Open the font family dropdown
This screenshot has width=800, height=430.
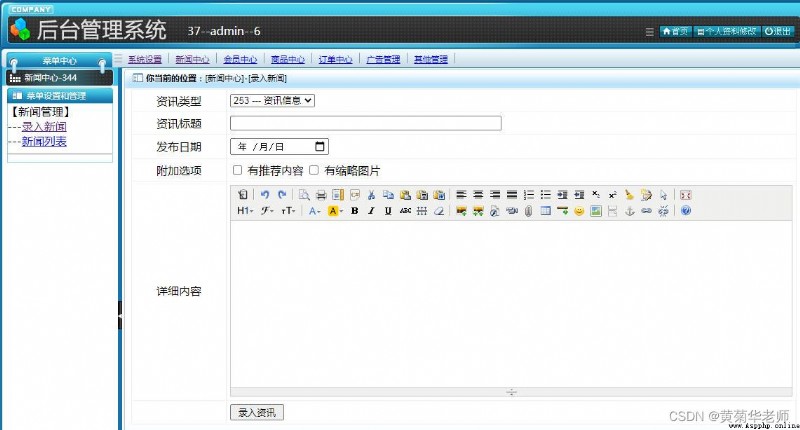(267, 211)
